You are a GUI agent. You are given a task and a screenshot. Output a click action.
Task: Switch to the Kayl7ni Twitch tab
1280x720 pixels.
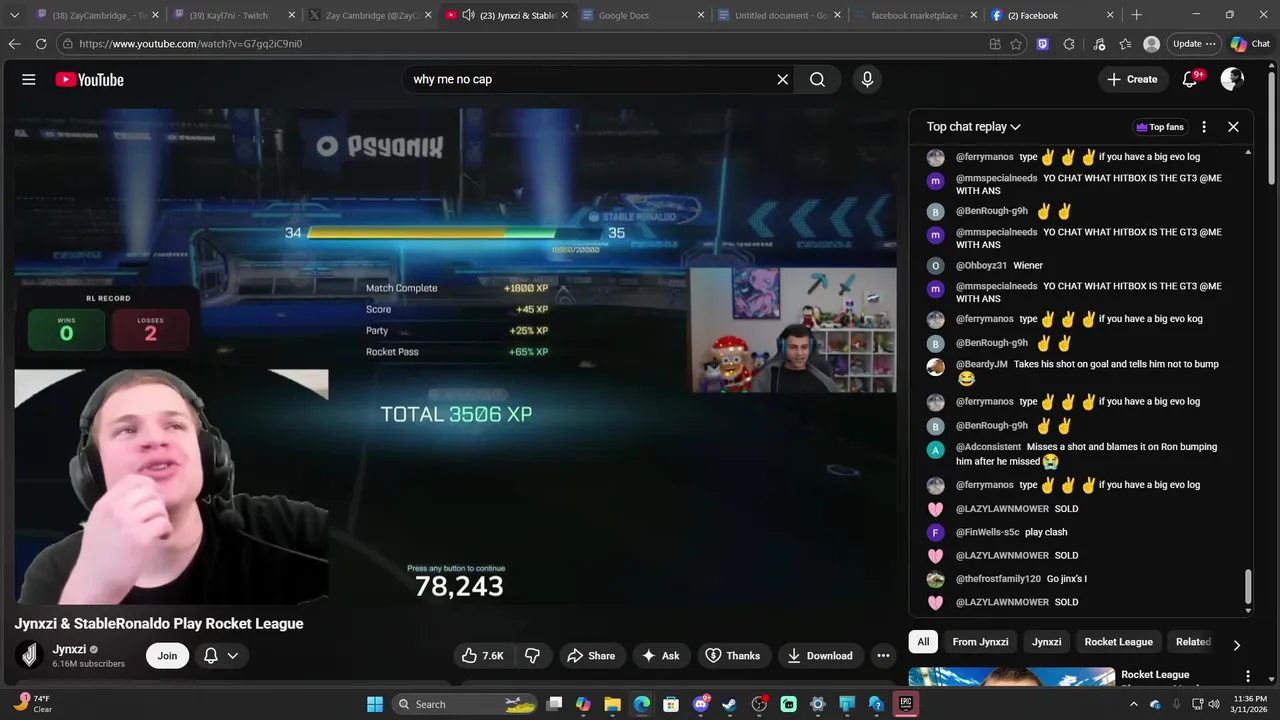click(x=233, y=15)
